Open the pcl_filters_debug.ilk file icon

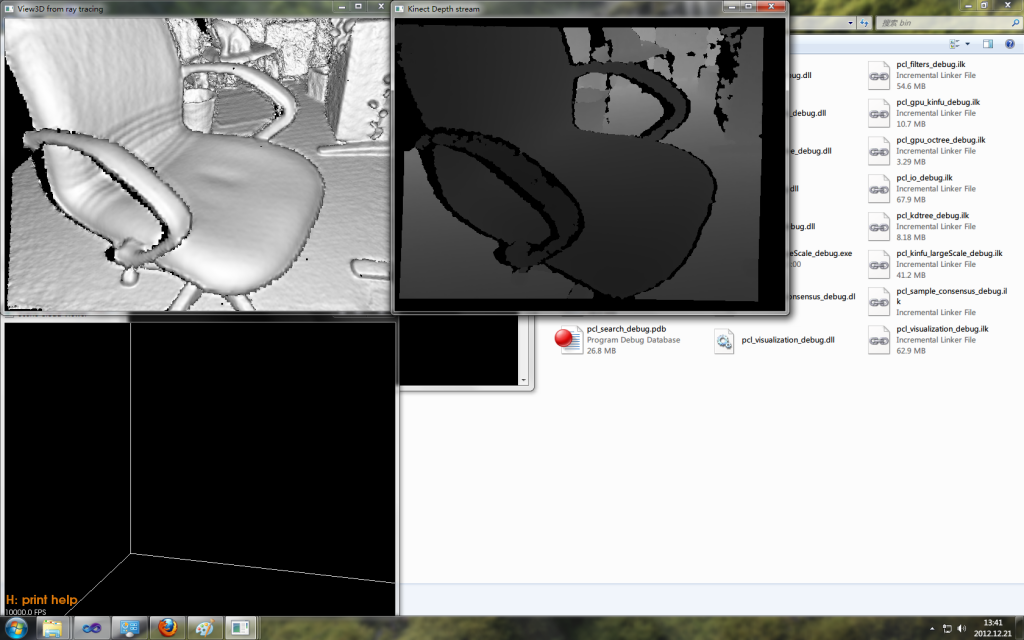tap(878, 75)
